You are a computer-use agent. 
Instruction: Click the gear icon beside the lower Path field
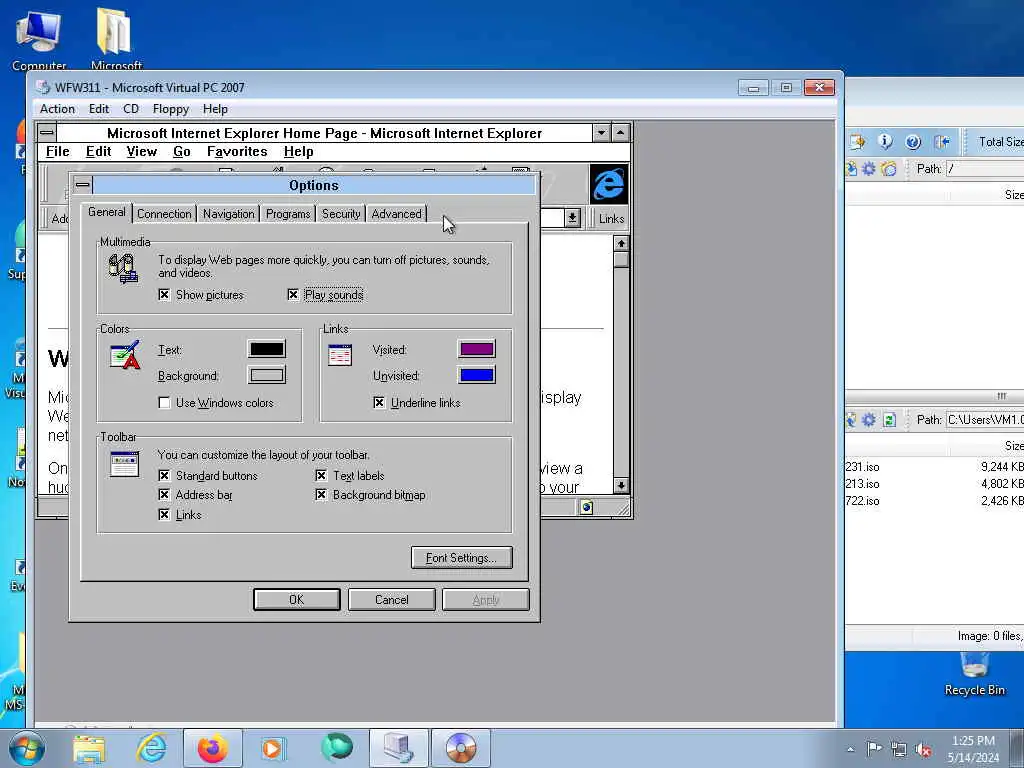869,419
